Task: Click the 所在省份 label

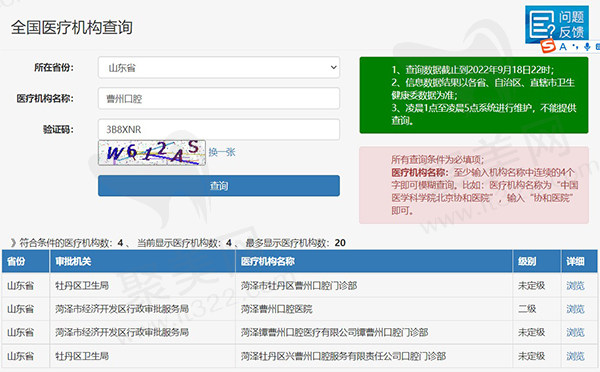Action: (54, 68)
